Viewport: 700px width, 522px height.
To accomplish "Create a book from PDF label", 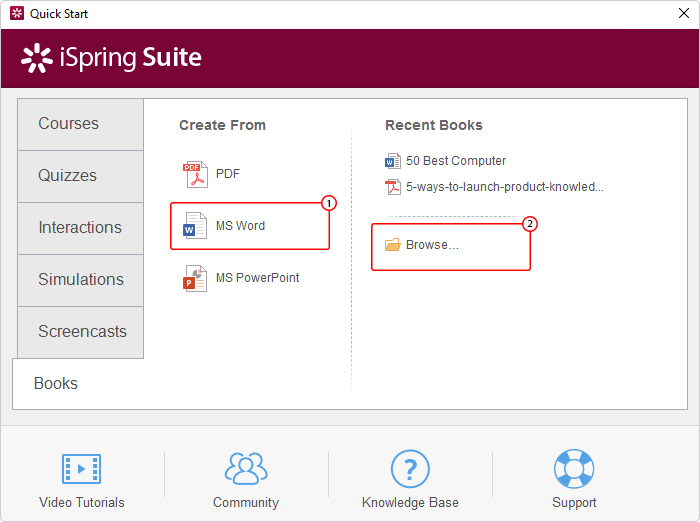I will click(228, 174).
